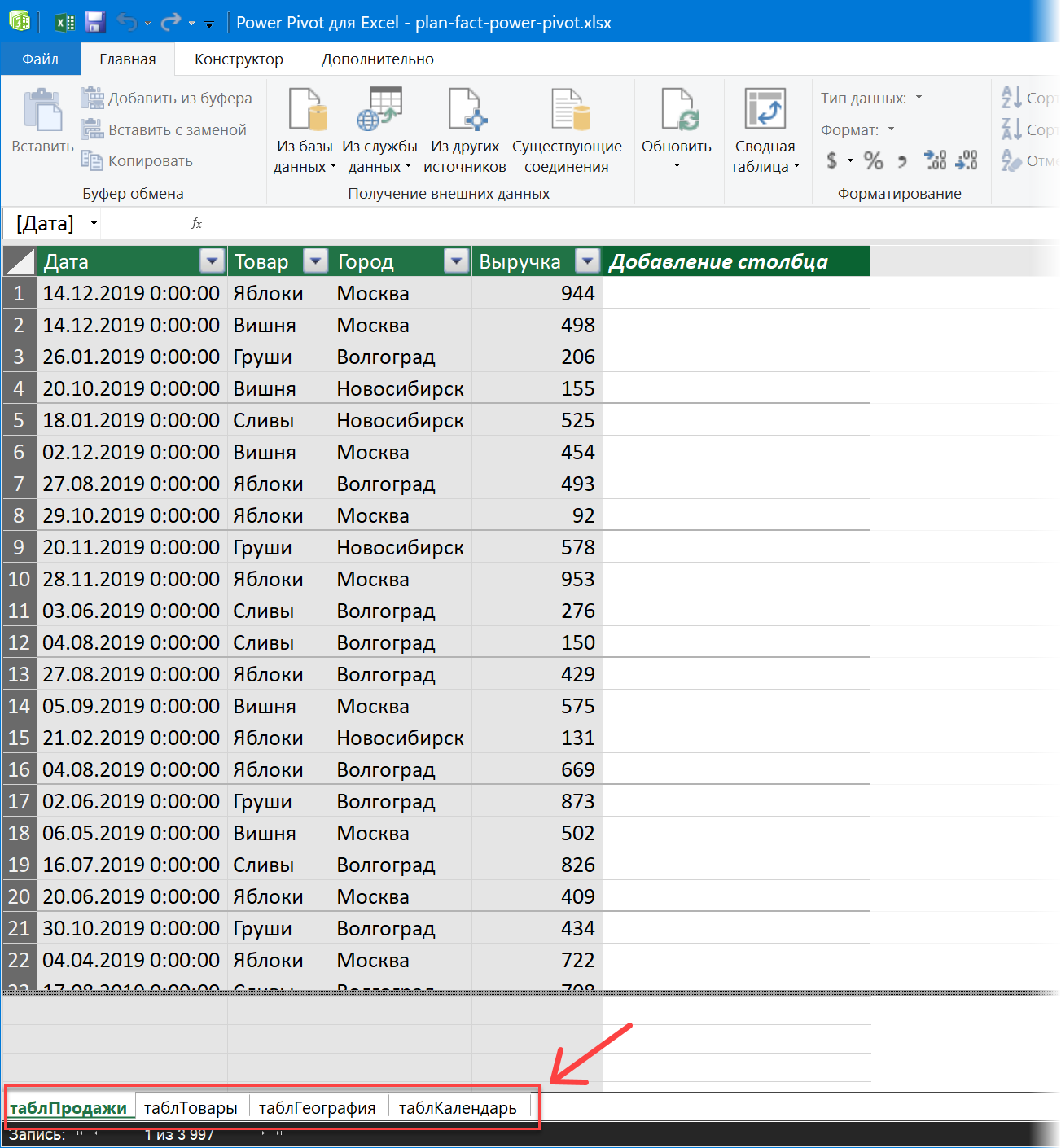Click Вишня cell in row 18
The image size is (1061, 1148).
point(279,833)
